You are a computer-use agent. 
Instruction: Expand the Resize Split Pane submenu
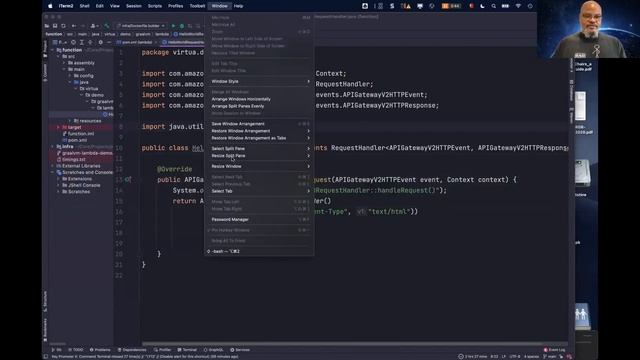coord(259,156)
